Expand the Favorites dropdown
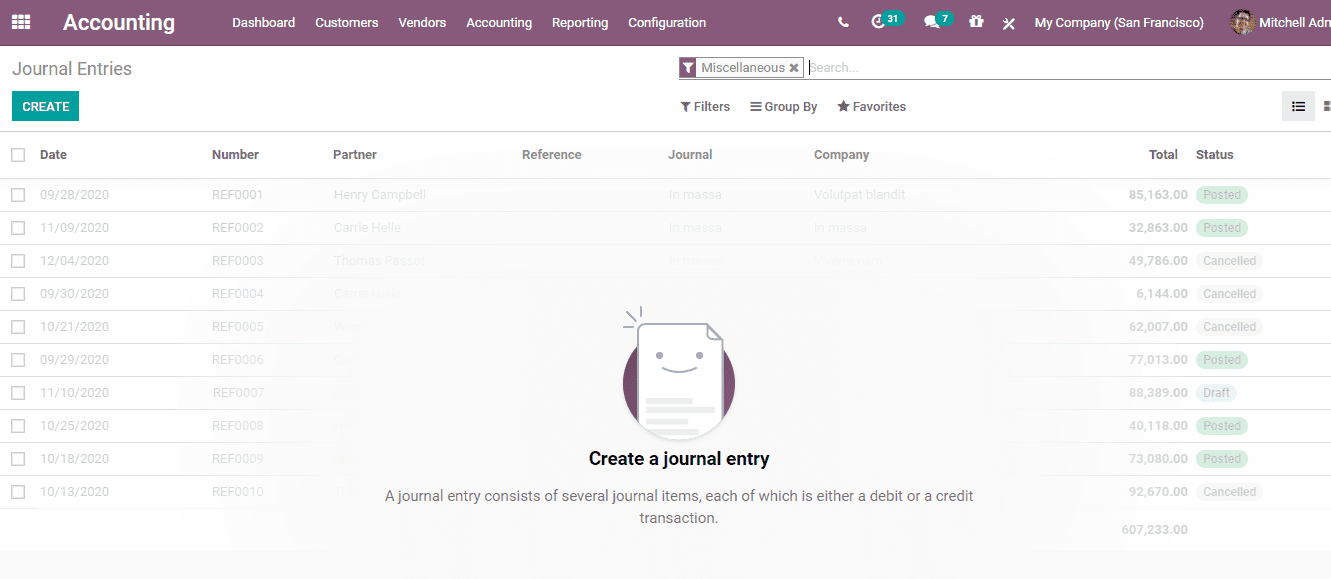The width and height of the screenshot is (1331, 579). pyautogui.click(x=871, y=106)
